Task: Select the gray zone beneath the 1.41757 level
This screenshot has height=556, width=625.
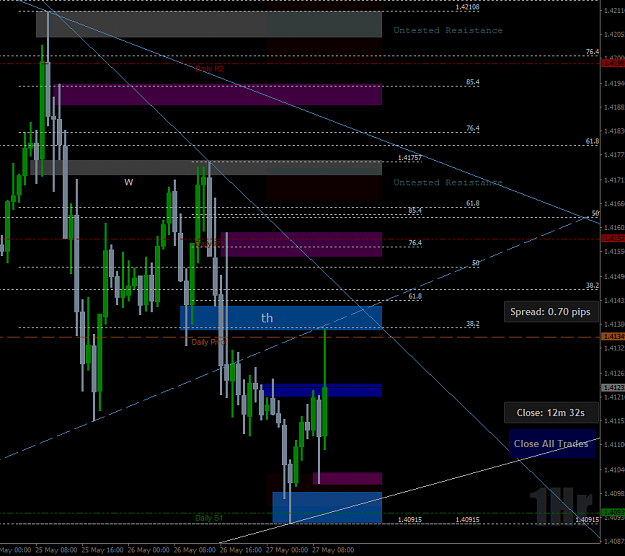Action: [206, 167]
